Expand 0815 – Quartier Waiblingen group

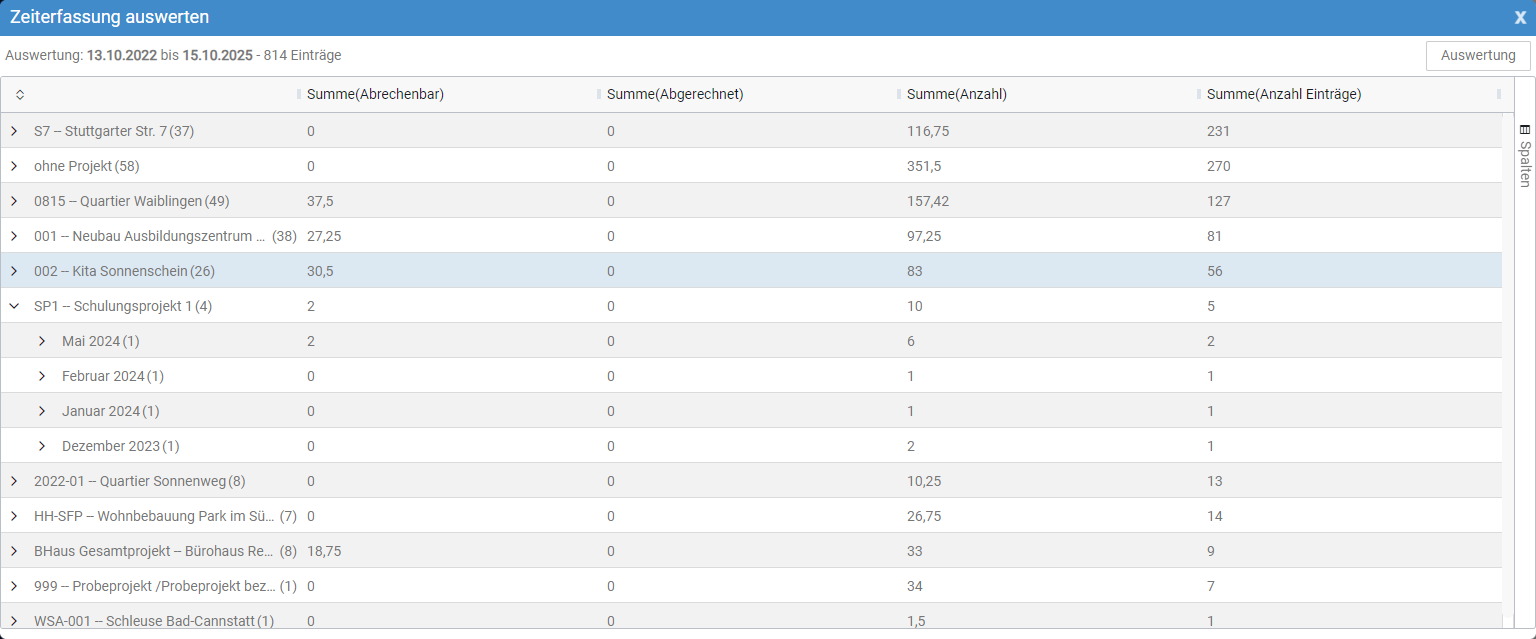(14, 201)
